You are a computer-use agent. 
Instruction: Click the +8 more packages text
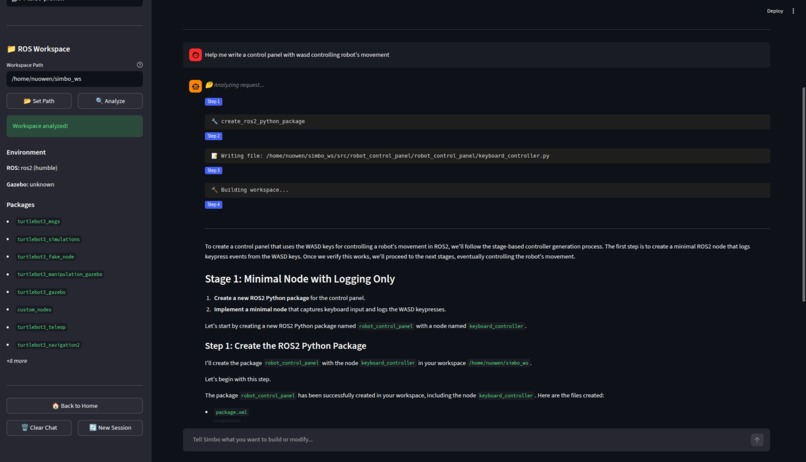[17, 361]
